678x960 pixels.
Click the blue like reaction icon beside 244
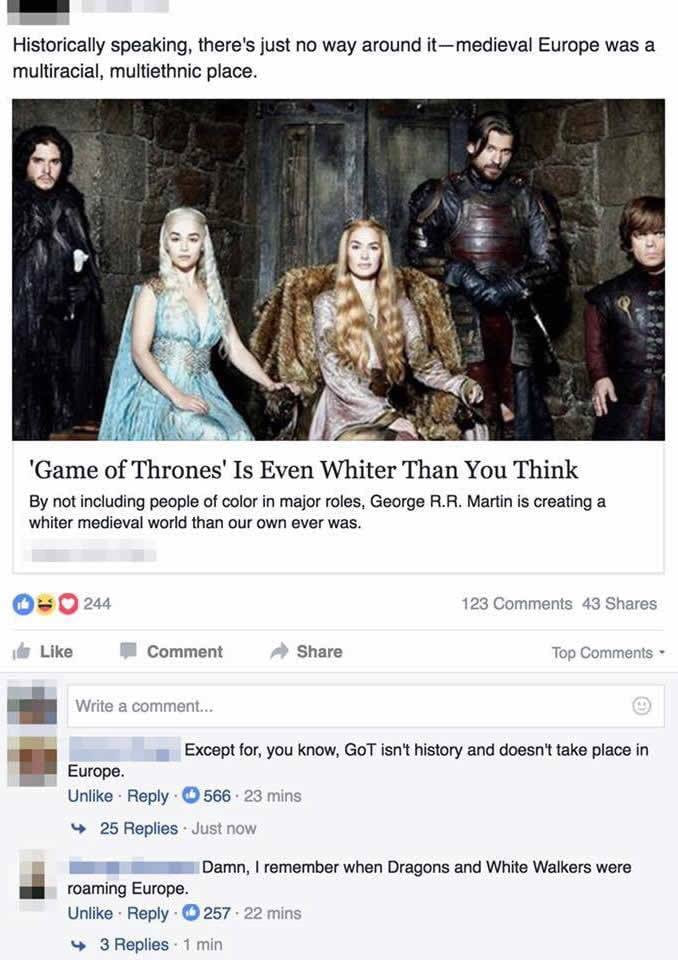(x=23, y=604)
